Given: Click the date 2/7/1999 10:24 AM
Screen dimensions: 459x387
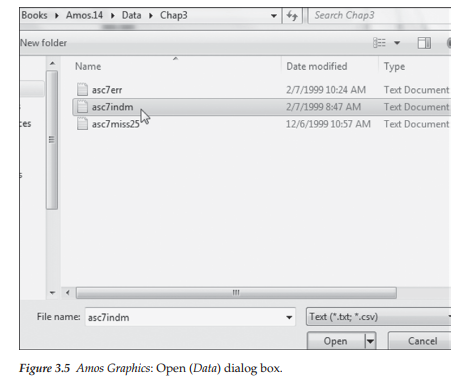Looking at the screenshot, I should pos(326,90).
